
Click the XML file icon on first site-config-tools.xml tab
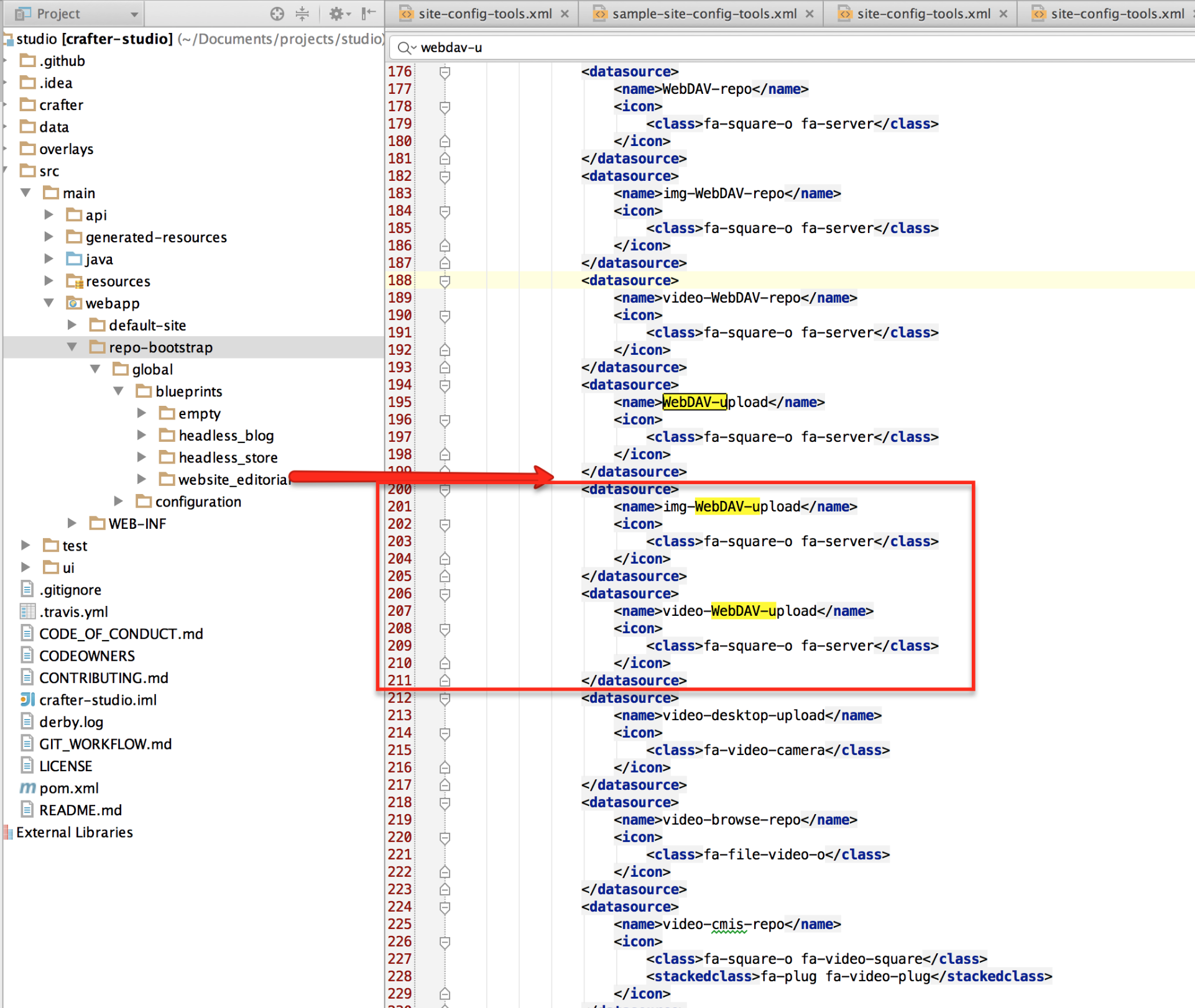tap(407, 13)
